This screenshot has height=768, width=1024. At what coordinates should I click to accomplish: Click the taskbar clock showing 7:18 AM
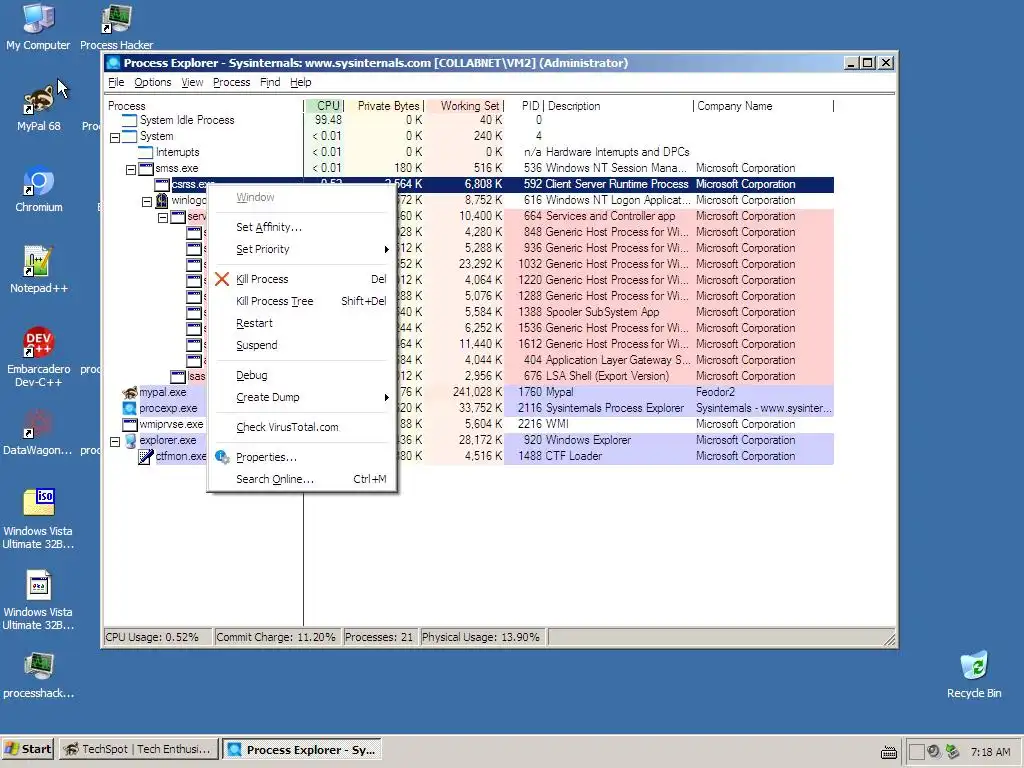tap(990, 752)
